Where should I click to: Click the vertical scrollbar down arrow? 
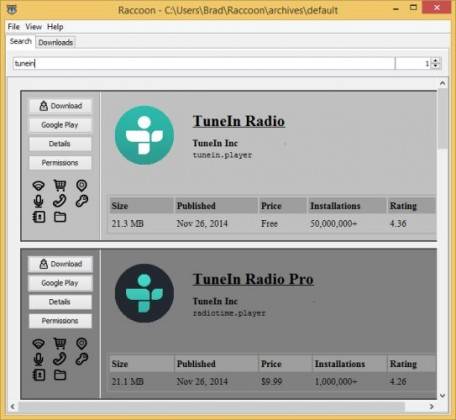tap(442, 396)
